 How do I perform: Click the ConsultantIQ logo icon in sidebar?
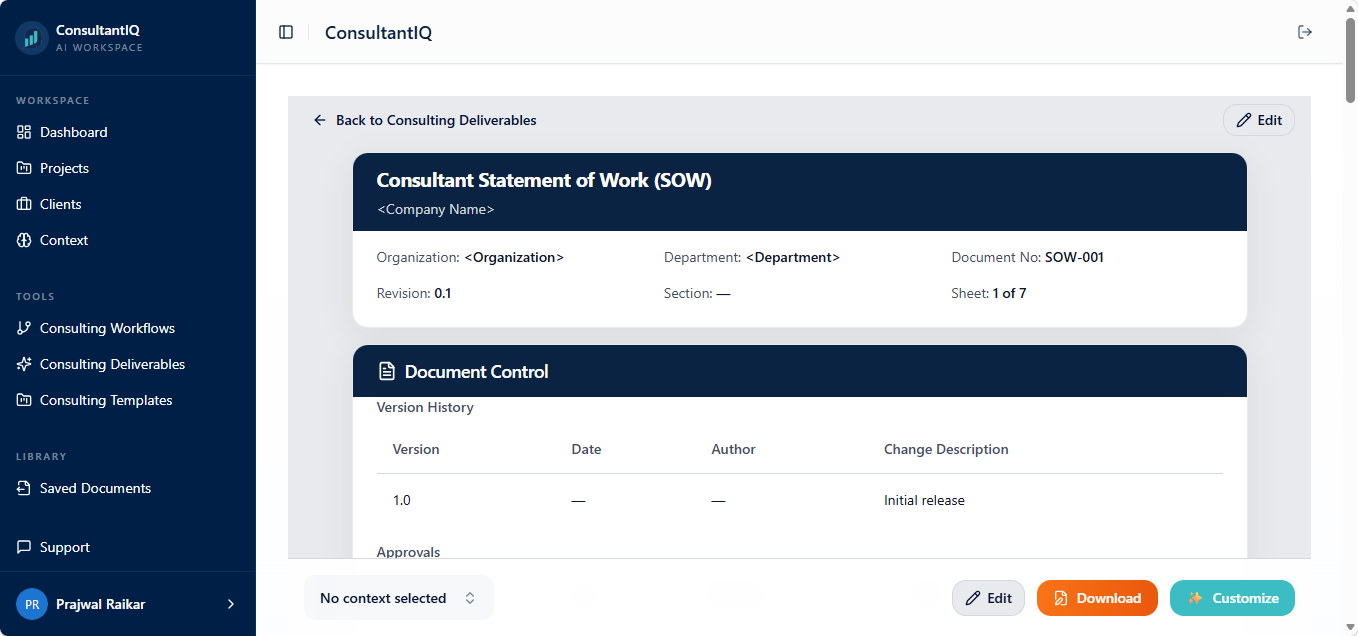click(x=32, y=38)
